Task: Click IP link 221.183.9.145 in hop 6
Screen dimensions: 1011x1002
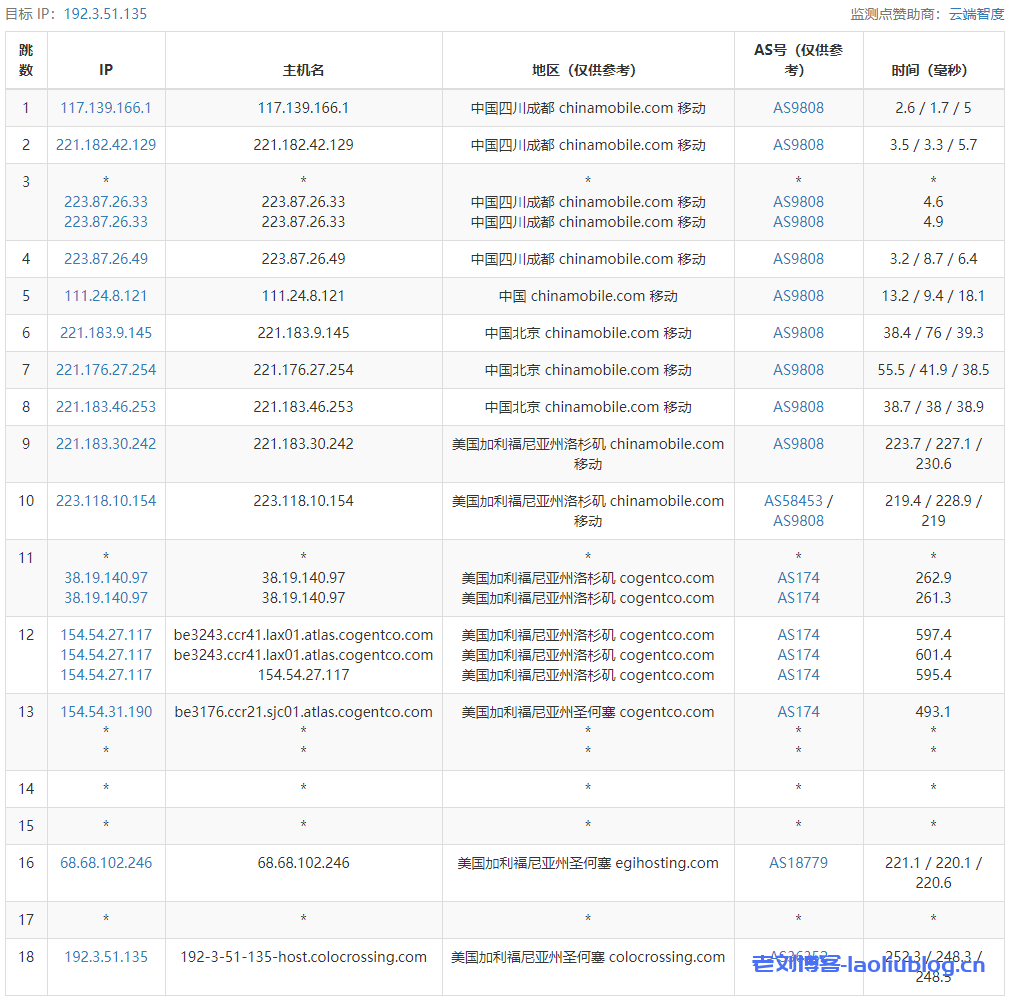Action: (x=106, y=333)
